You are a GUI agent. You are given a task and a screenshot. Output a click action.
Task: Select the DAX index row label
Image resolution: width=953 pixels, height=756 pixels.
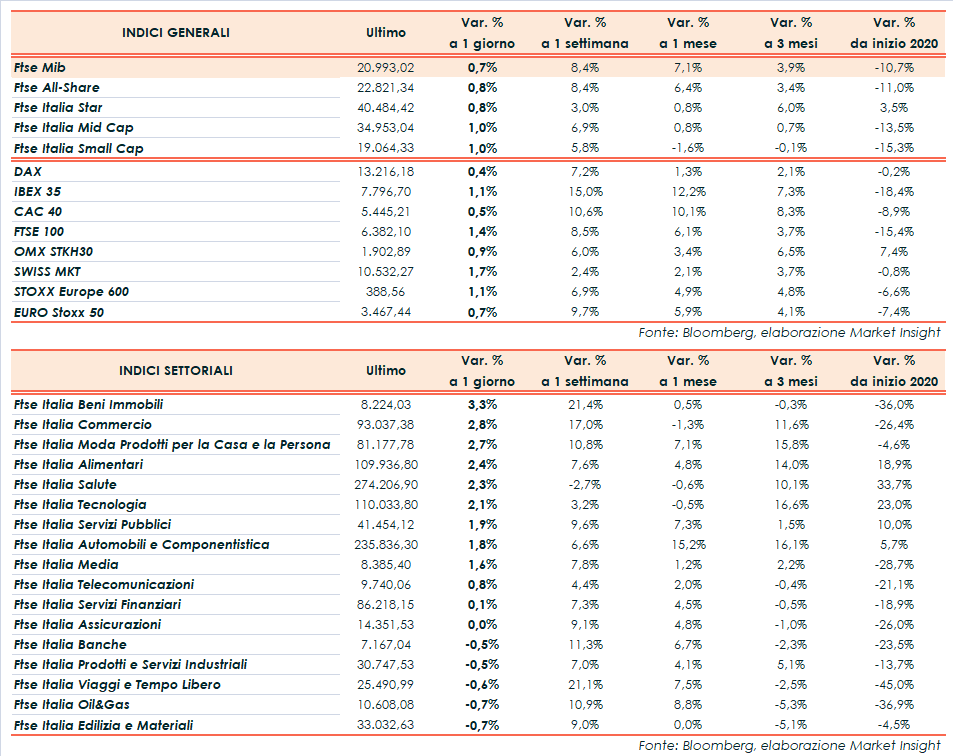(28, 171)
